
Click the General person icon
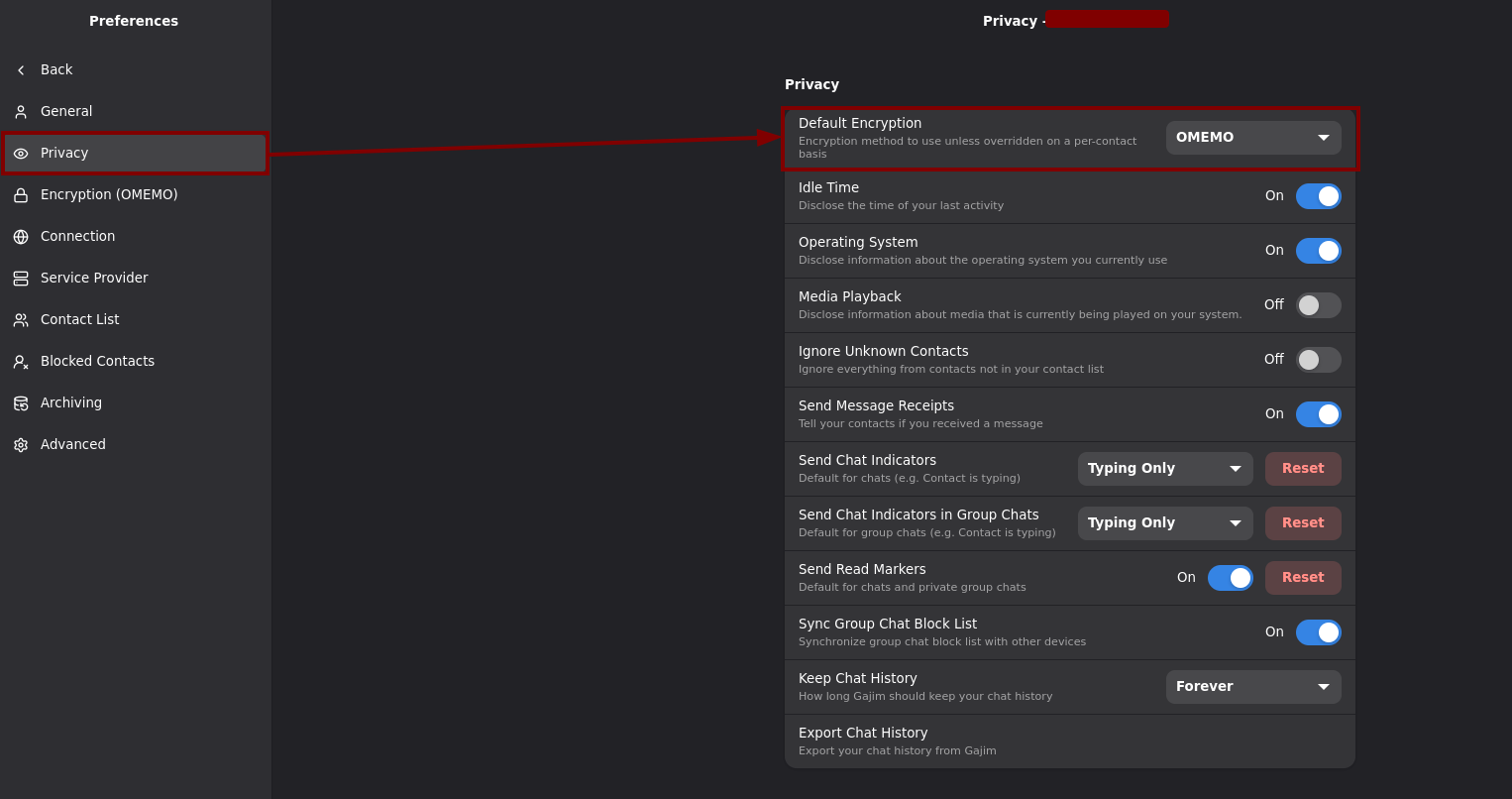[x=21, y=112]
